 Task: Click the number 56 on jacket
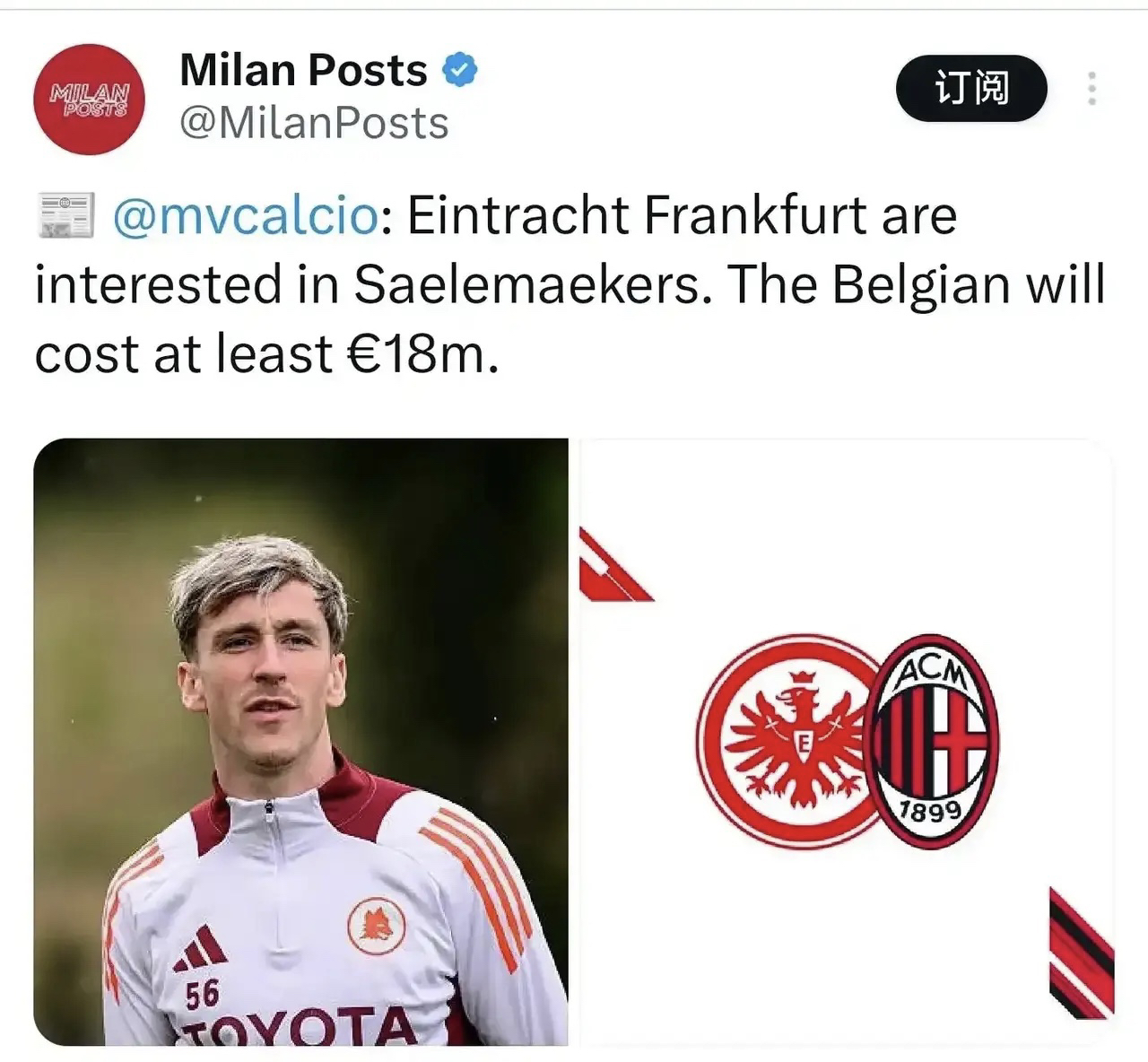[x=202, y=995]
